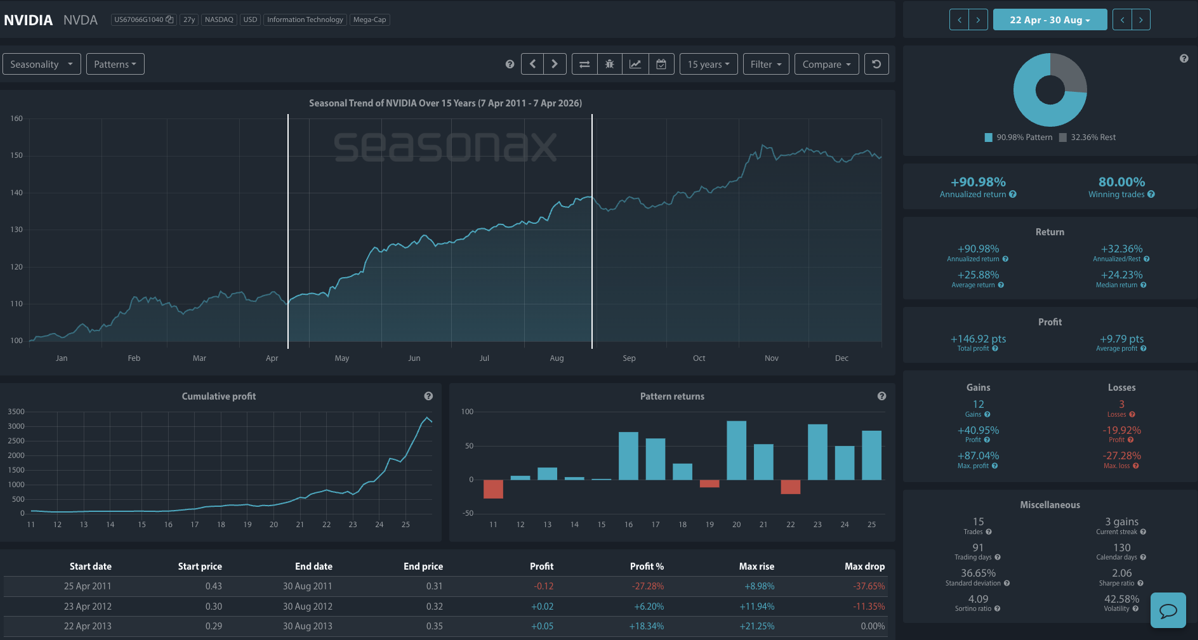This screenshot has height=640, width=1198.
Task: Click the Mega-Cap tag
Action: tap(371, 18)
